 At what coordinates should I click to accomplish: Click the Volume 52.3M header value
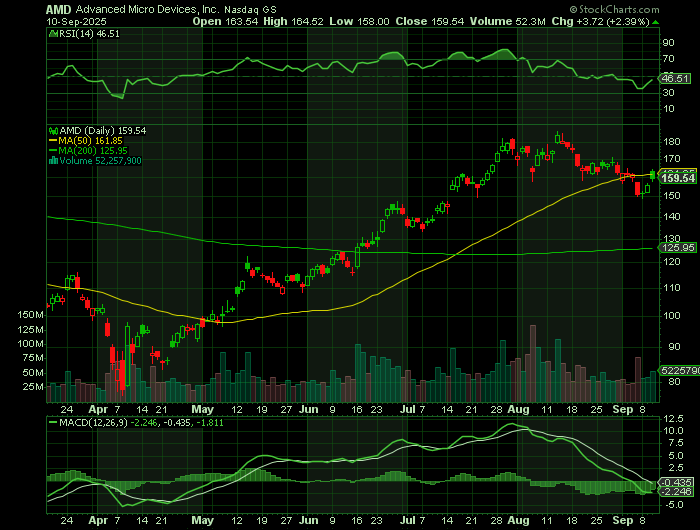[x=507, y=21]
